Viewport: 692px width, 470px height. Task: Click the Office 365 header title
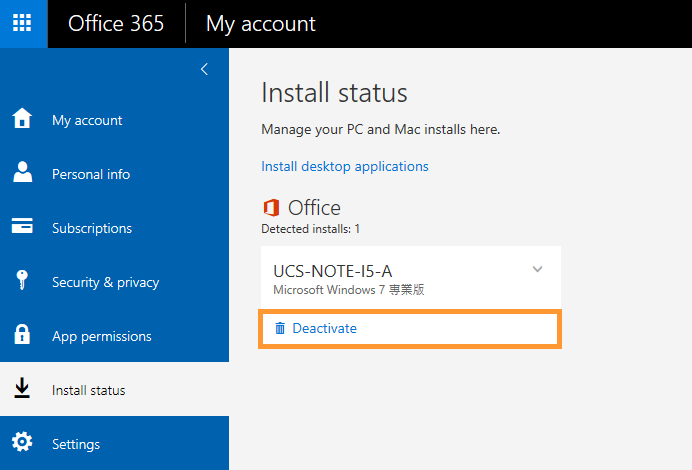(116, 23)
